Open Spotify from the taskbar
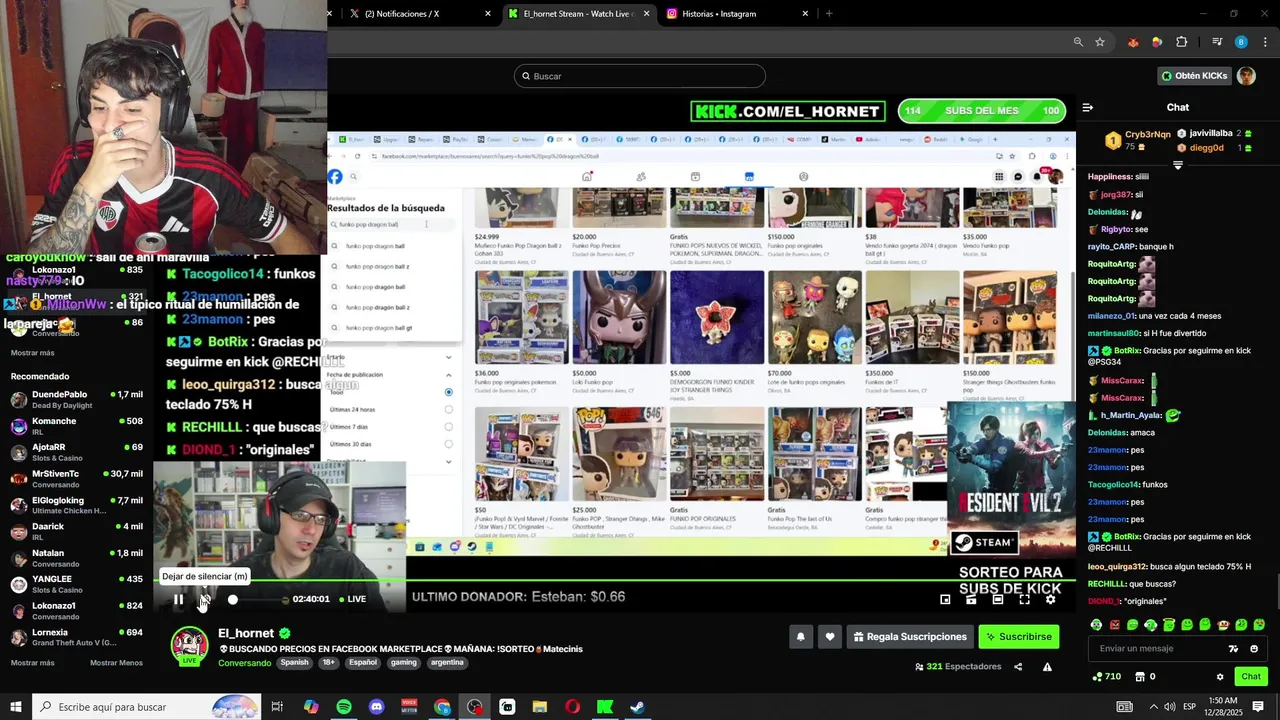Screen dimensions: 1280x720 tap(344, 707)
